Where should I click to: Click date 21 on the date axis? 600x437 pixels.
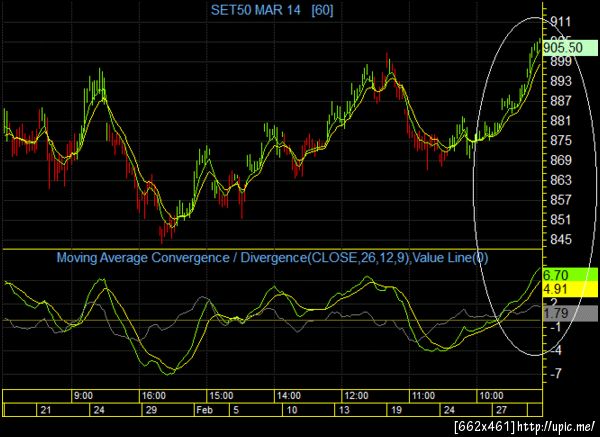point(46,410)
